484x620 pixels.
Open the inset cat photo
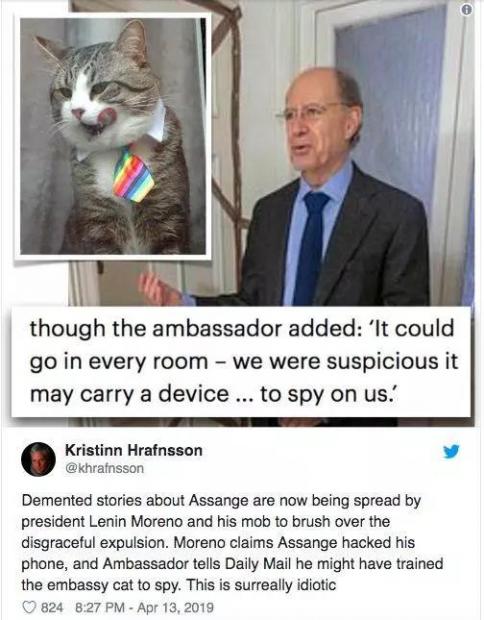pyautogui.click(x=113, y=136)
